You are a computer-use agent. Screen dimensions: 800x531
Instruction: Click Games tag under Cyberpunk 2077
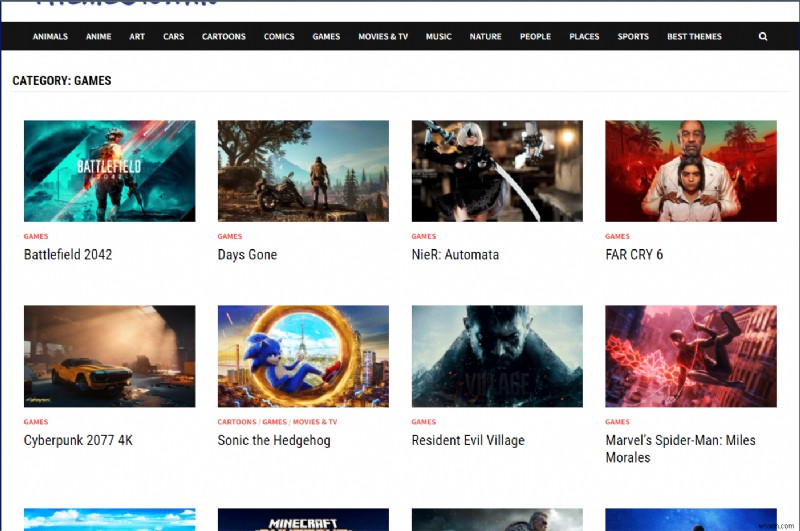click(36, 422)
